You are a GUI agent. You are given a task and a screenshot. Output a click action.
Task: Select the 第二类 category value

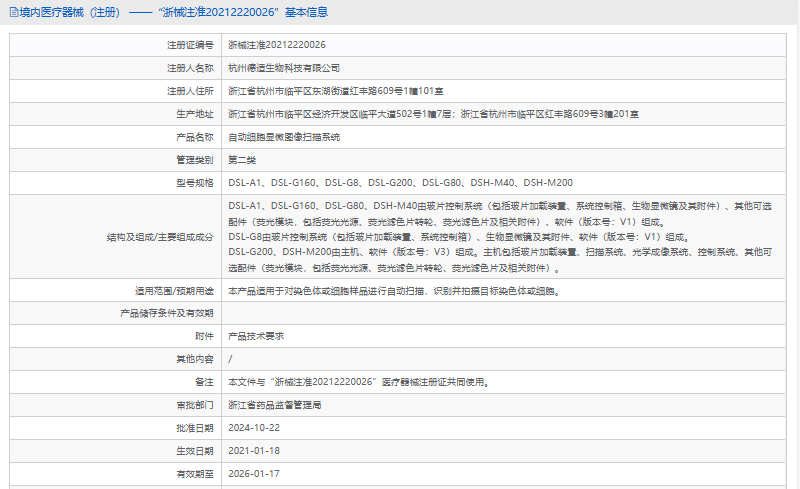tap(242, 160)
